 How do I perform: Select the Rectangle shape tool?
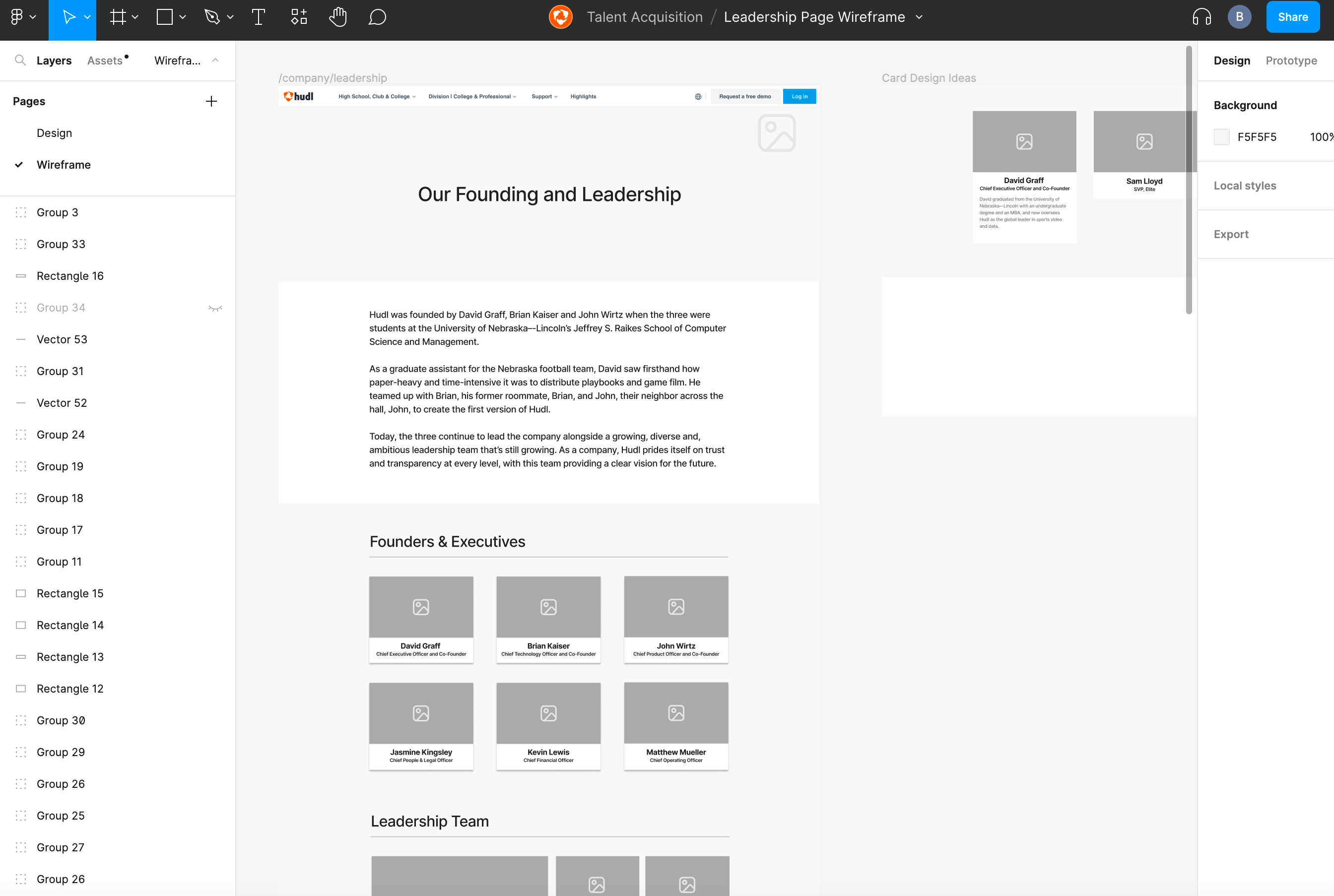coord(165,17)
